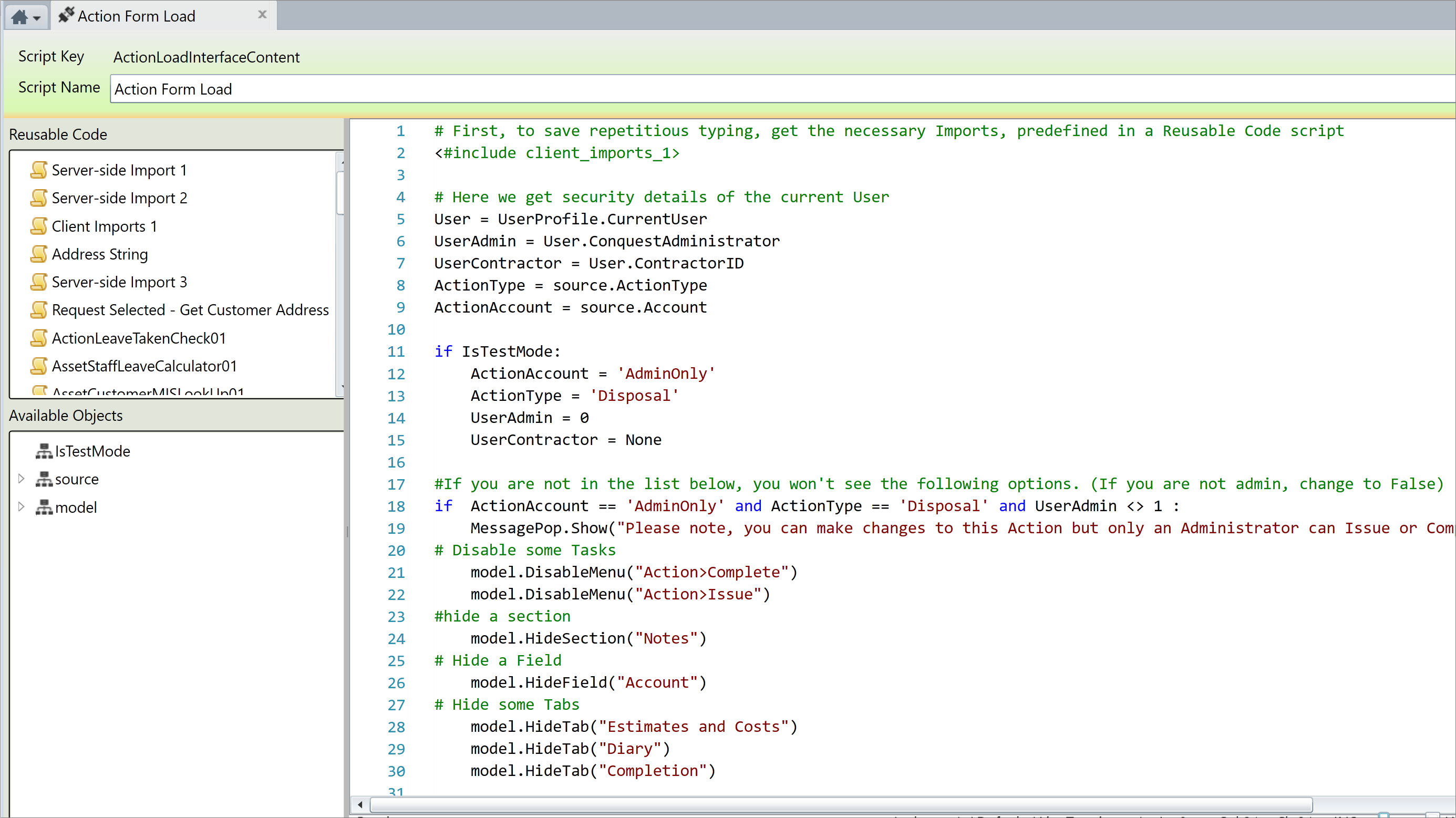Viewport: 1456px width, 818px height.
Task: Click the ActionLeaveTakenCheck01 scroll icon
Action: pyautogui.click(x=38, y=338)
